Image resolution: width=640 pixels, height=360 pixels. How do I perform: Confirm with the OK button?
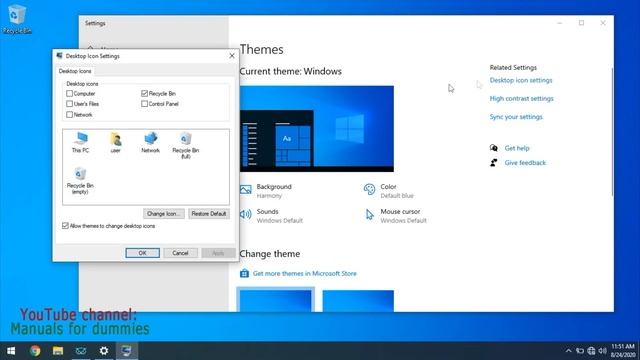tap(142, 253)
